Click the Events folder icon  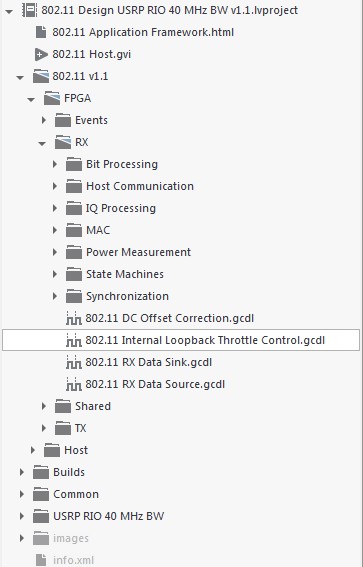tap(63, 120)
